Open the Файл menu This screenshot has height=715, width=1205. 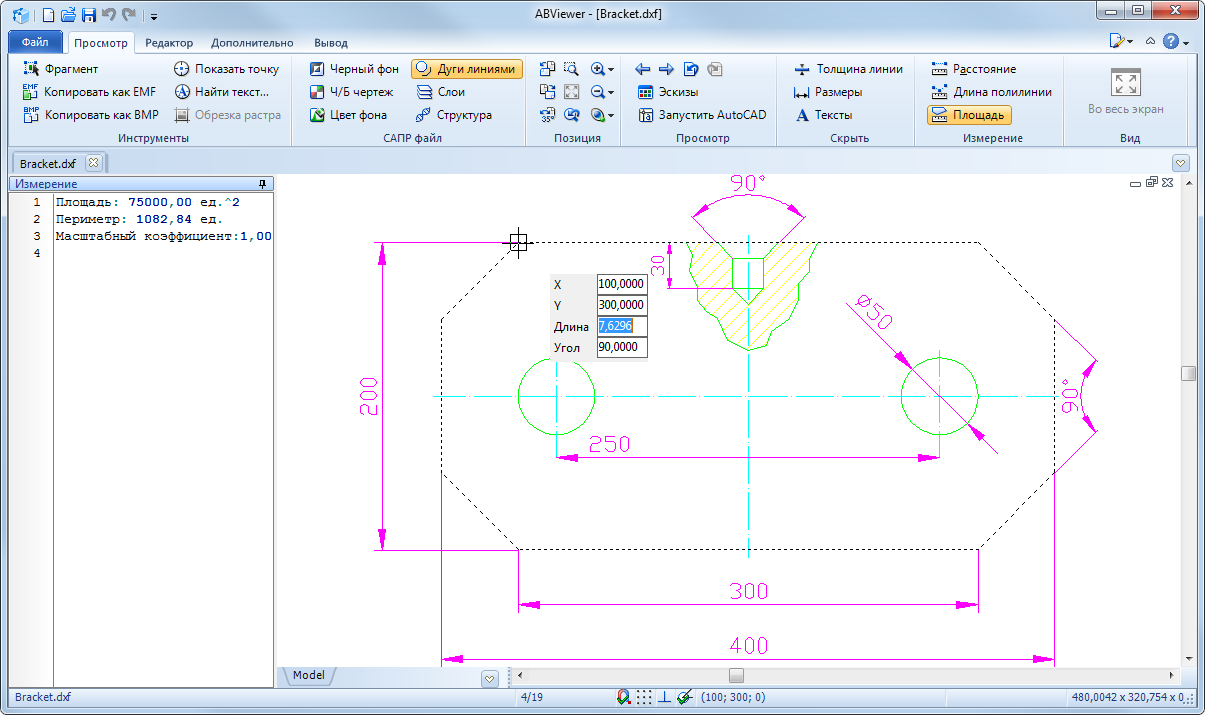click(35, 43)
